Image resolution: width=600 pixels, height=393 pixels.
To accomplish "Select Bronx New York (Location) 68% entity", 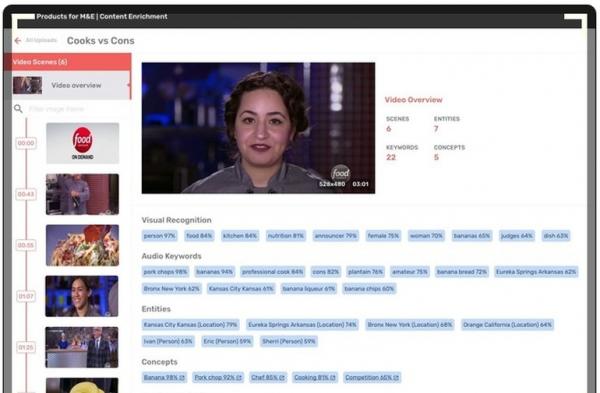I will coord(410,325).
